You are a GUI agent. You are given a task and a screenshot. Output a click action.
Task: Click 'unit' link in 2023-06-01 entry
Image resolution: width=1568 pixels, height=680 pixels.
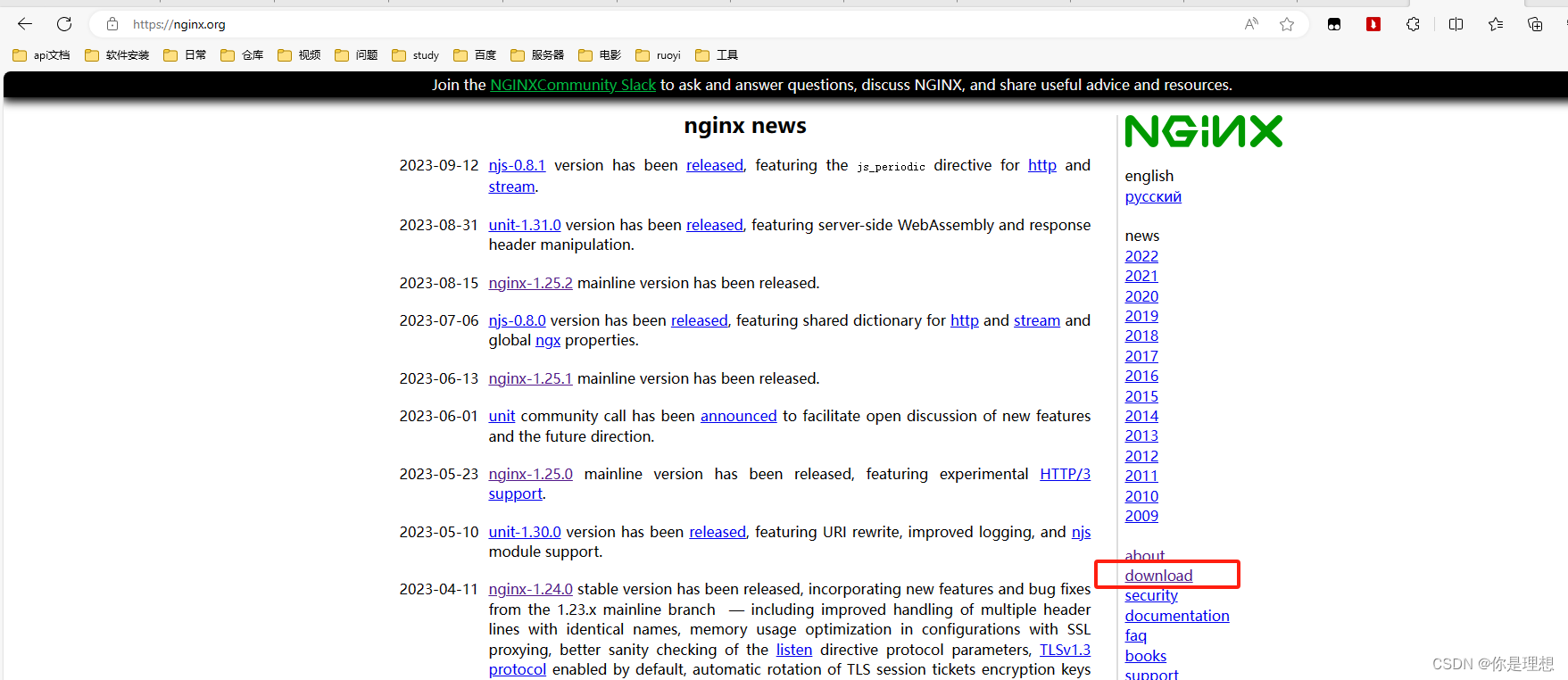pyautogui.click(x=502, y=416)
